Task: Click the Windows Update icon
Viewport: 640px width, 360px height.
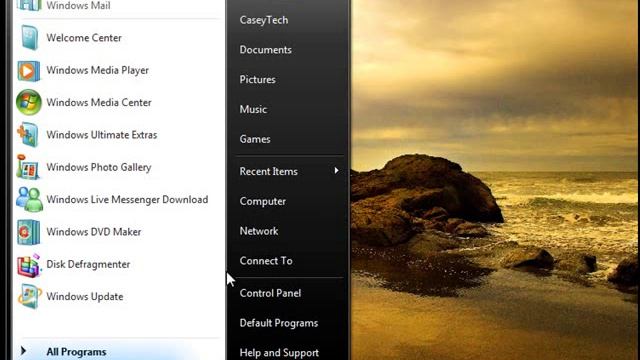Action: 29,297
